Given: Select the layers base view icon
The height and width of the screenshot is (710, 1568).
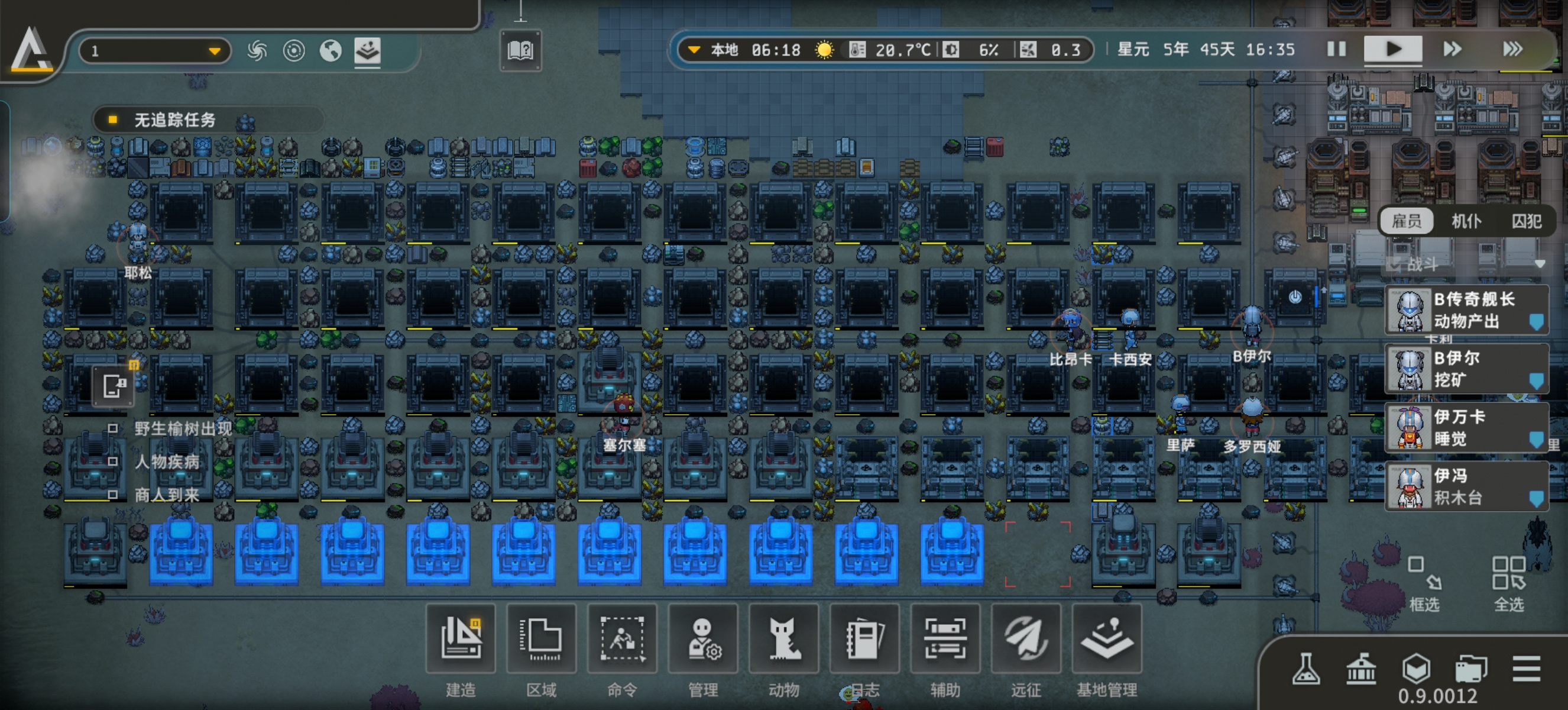Looking at the screenshot, I should pos(367,50).
